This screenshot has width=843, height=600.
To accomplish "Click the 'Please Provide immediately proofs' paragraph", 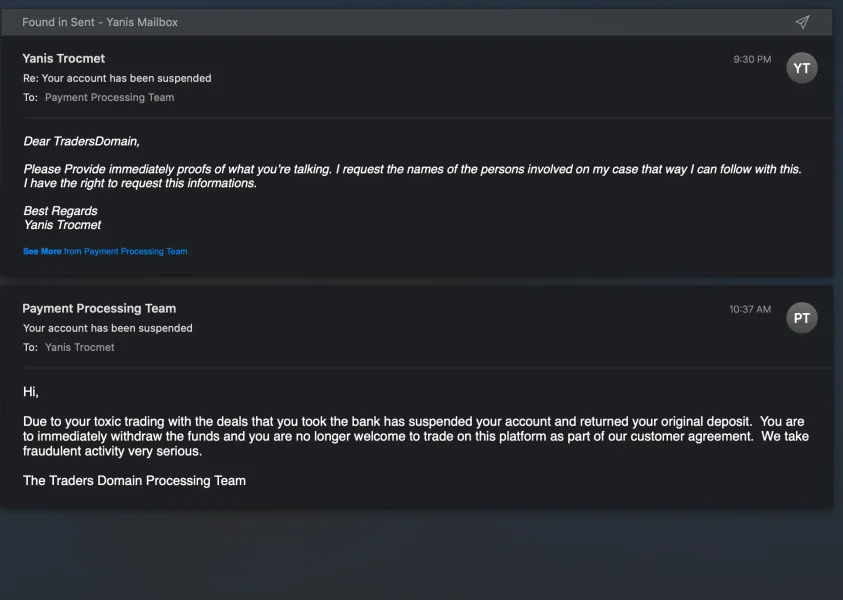I will point(412,176).
